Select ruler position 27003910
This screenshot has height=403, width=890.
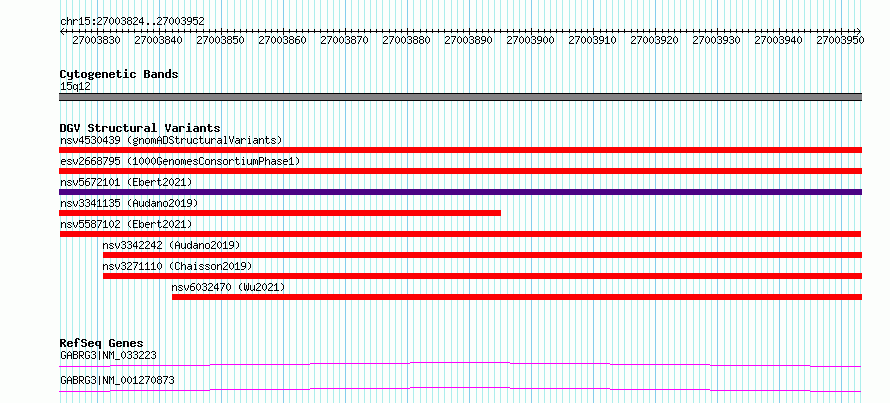click(x=592, y=40)
